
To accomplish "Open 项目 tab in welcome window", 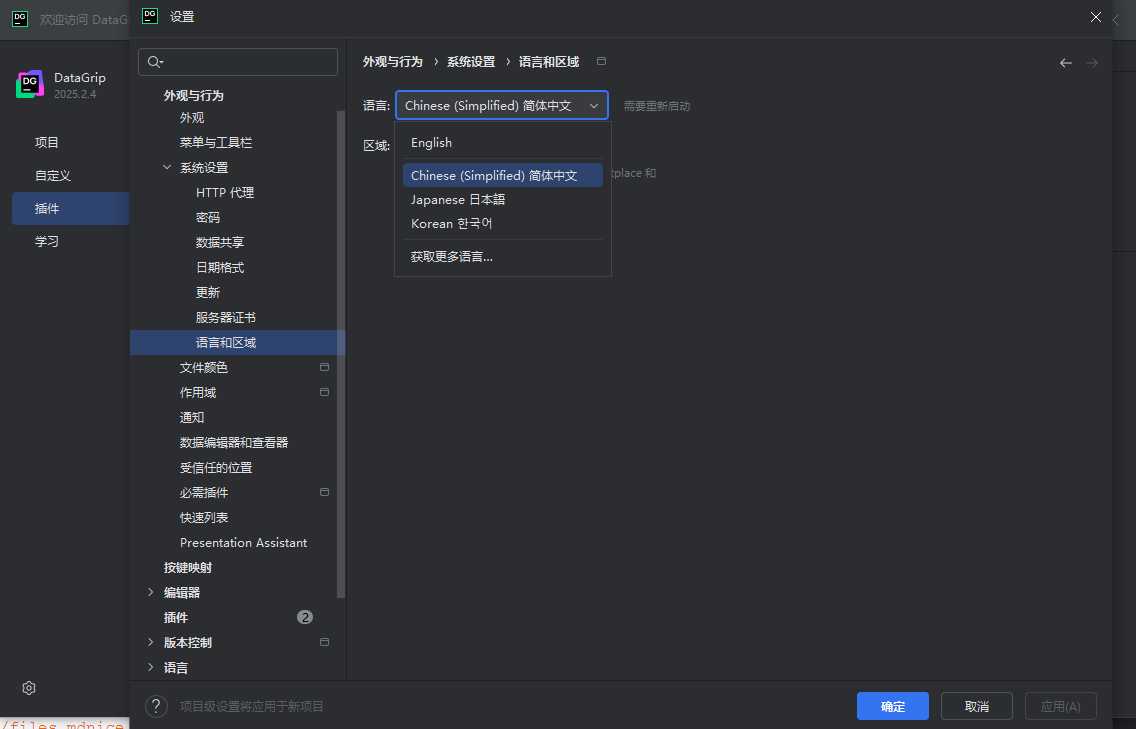I will 47,143.
